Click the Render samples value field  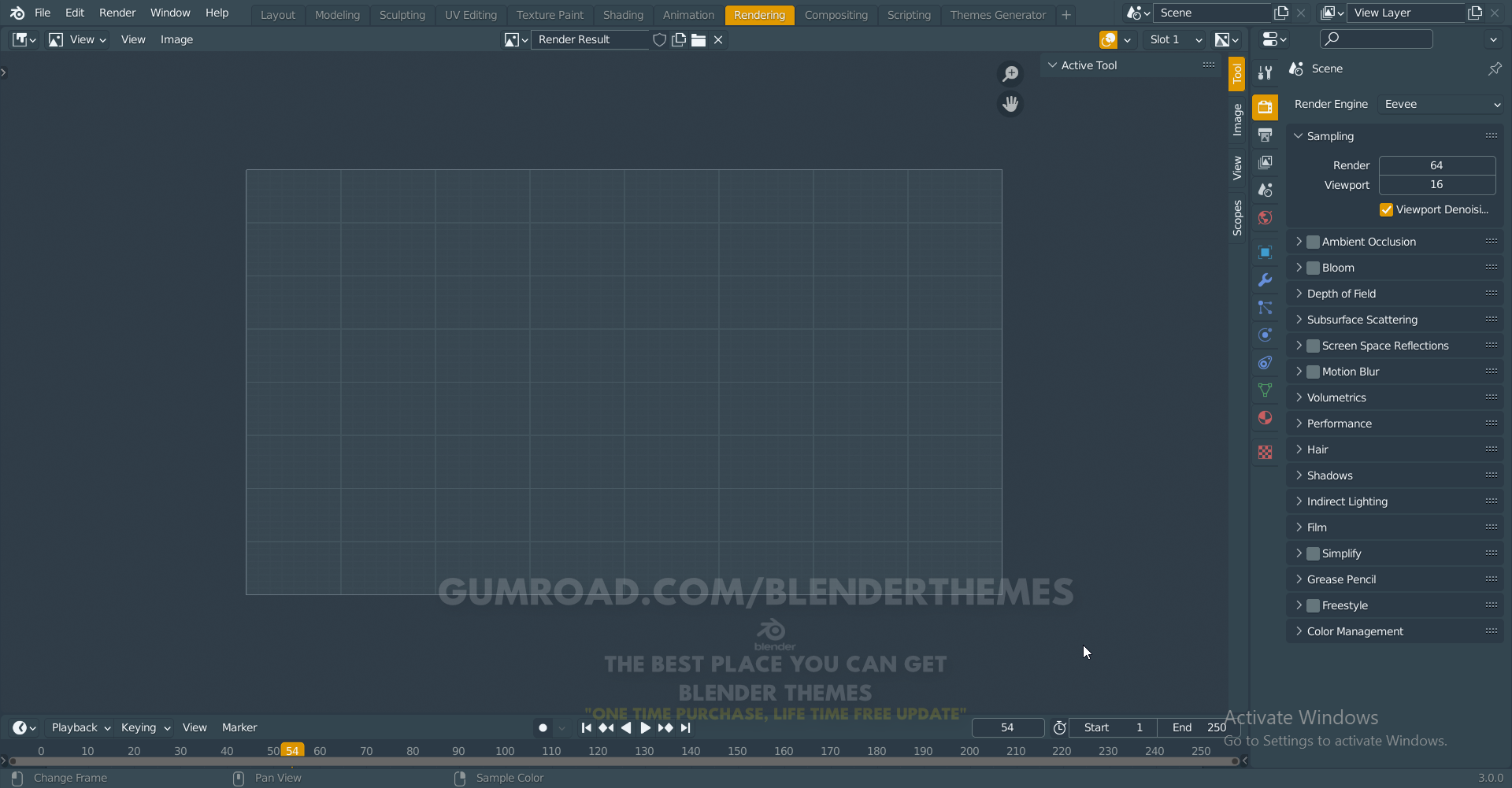1437,165
